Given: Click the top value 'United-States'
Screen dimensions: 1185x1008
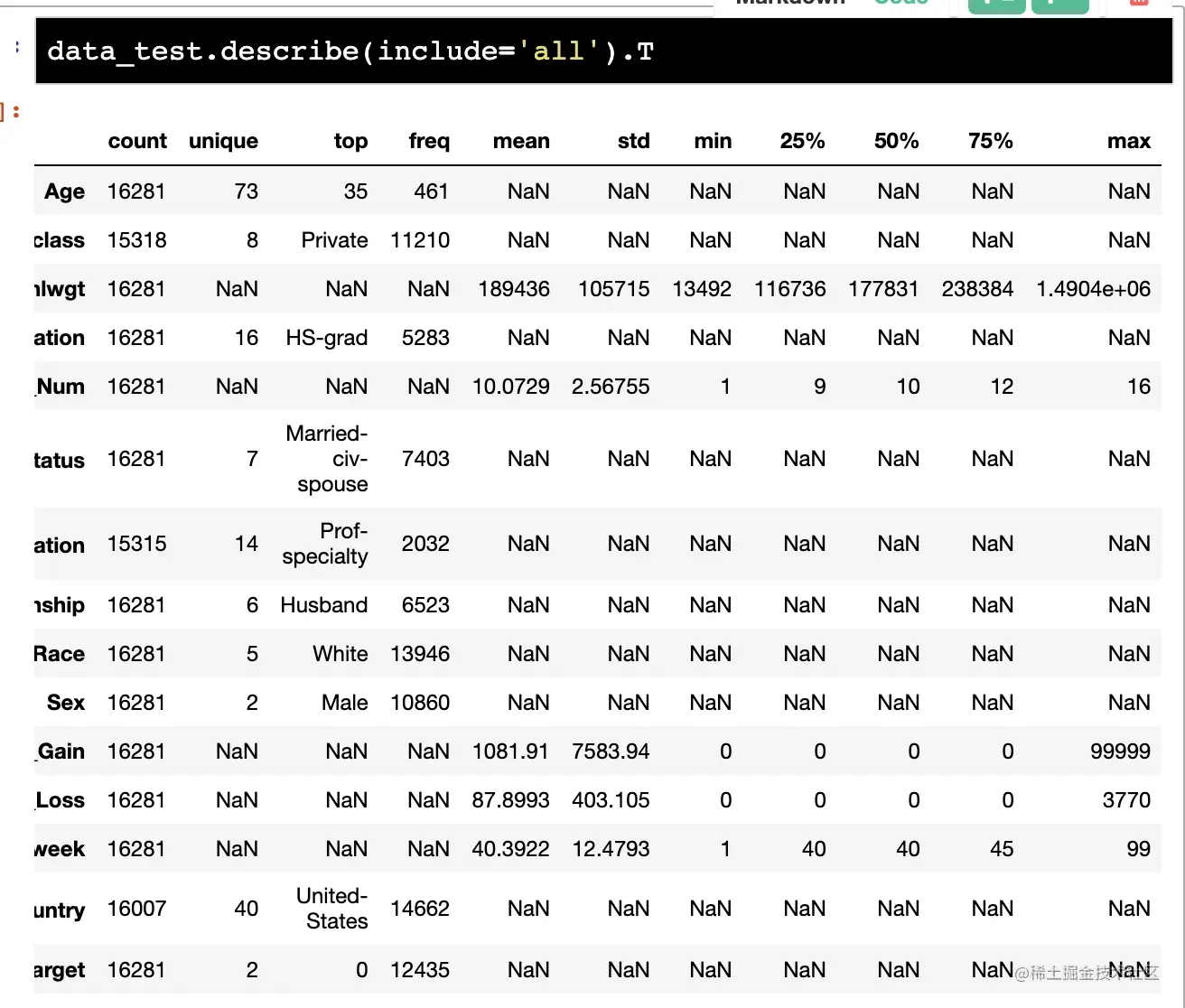Looking at the screenshot, I should [332, 909].
